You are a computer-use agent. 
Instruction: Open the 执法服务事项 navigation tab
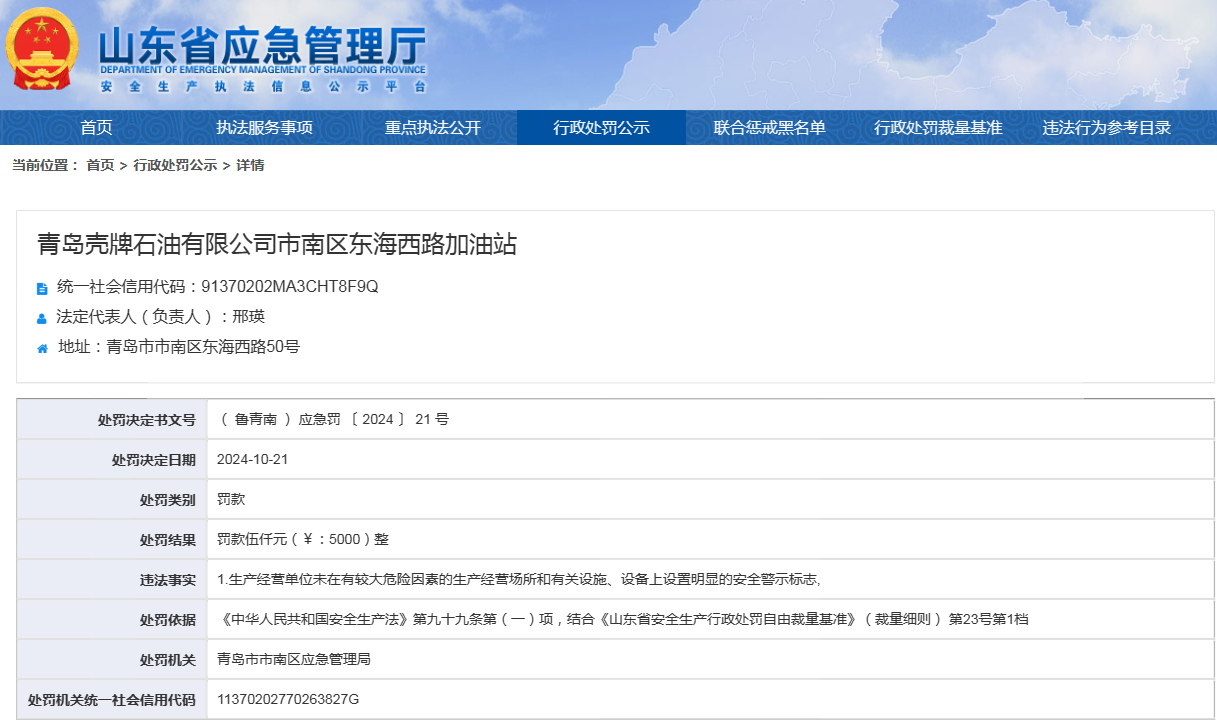pos(265,127)
